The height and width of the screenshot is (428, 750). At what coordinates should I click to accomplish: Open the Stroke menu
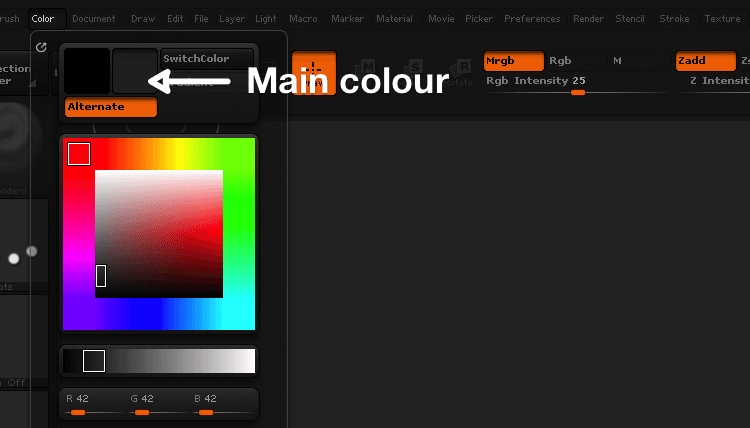[x=674, y=18]
